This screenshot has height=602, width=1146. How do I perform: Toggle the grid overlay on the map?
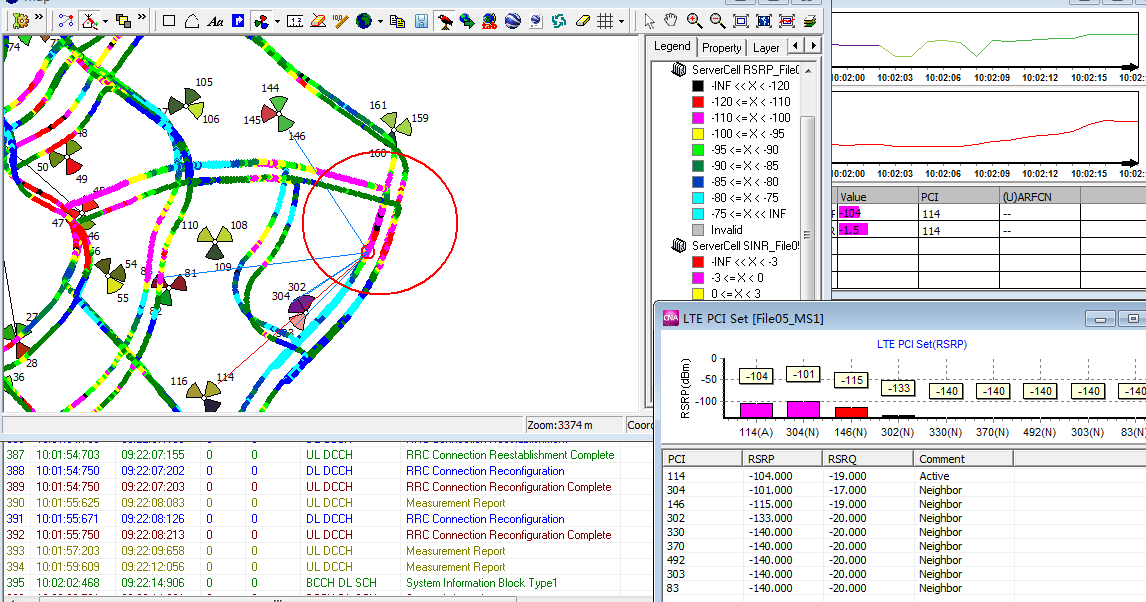pos(603,19)
